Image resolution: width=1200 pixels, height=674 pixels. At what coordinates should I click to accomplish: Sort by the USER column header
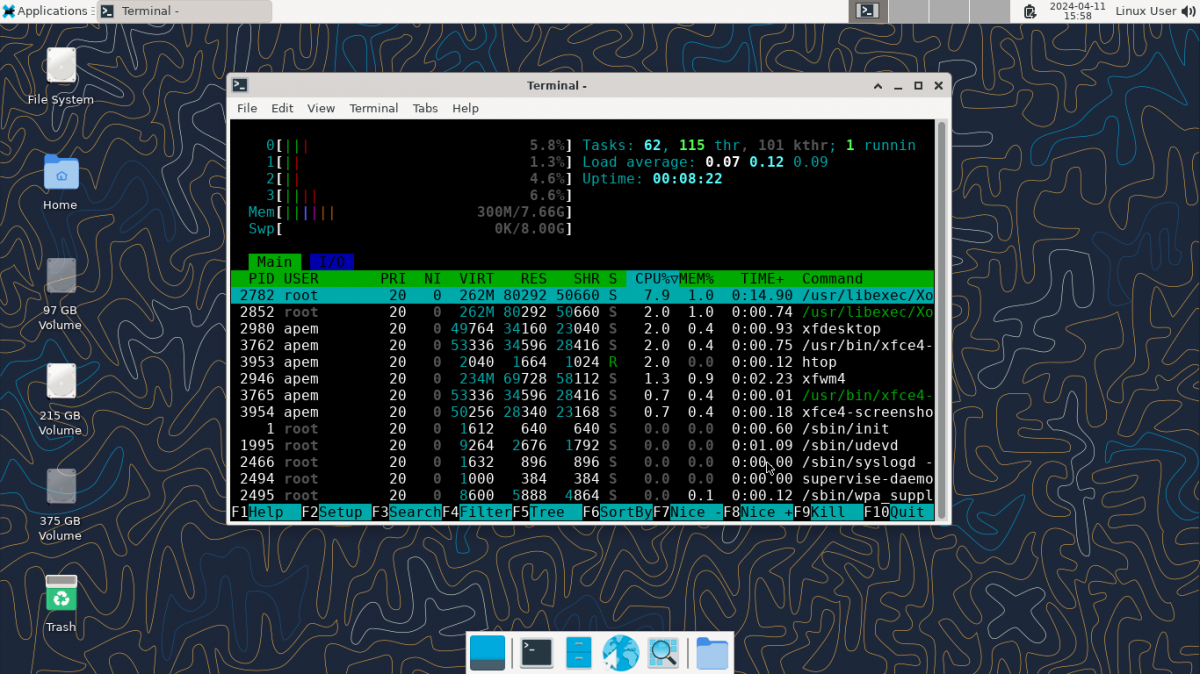[301, 279]
